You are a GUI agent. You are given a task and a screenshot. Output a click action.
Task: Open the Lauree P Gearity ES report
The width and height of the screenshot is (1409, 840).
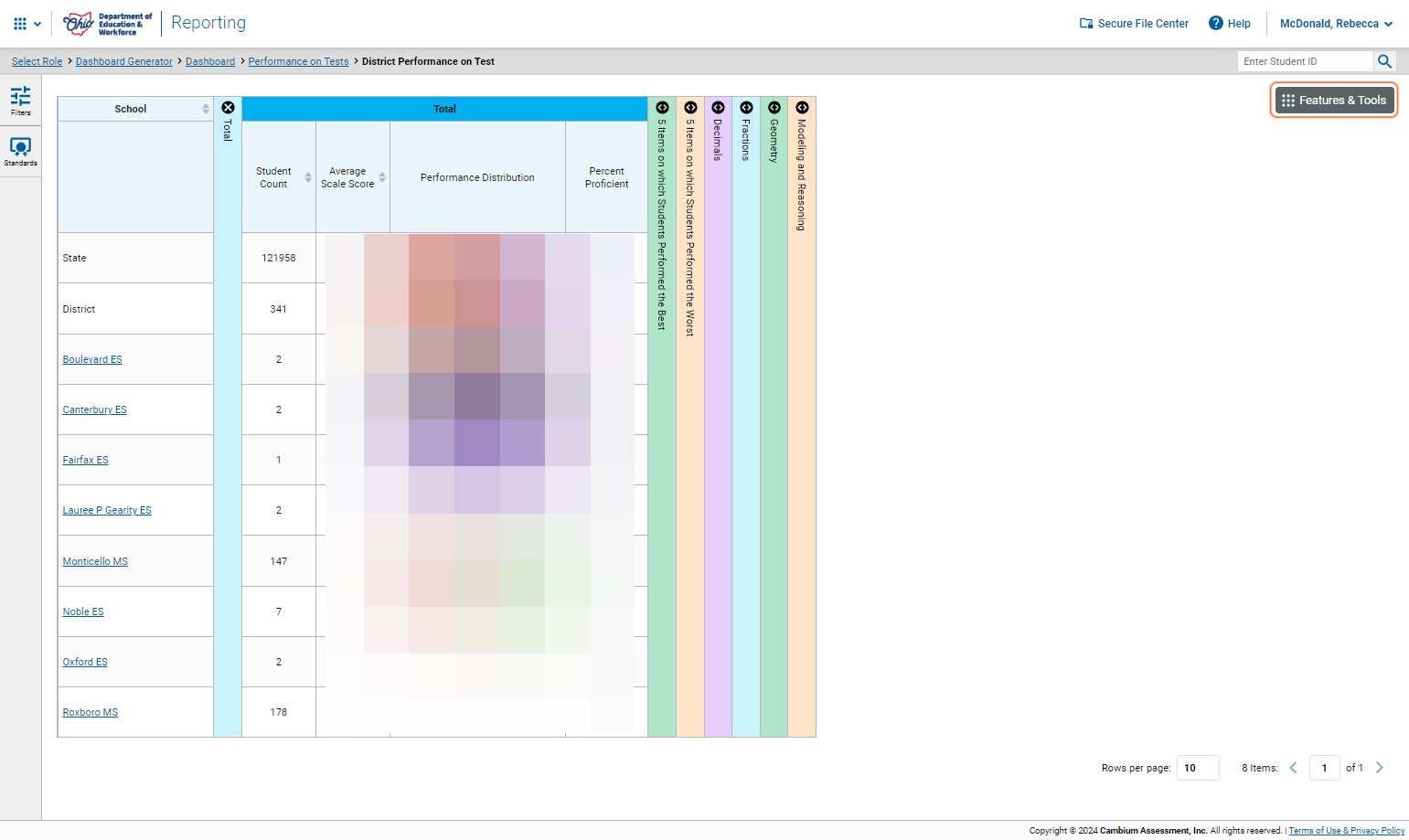(107, 510)
